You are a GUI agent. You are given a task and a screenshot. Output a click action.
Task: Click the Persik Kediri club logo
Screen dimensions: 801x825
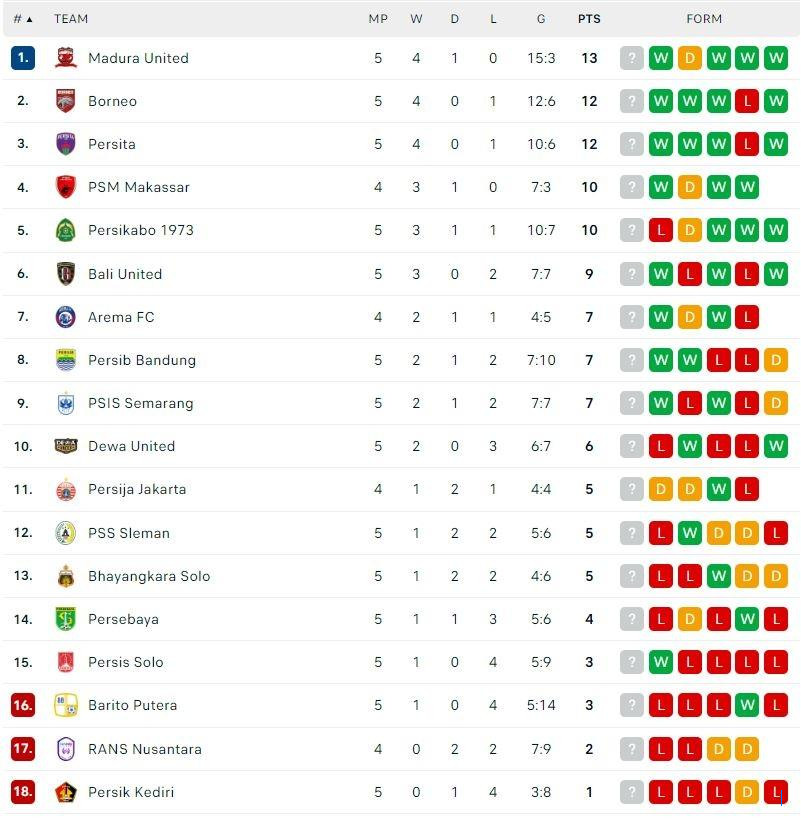pos(65,791)
